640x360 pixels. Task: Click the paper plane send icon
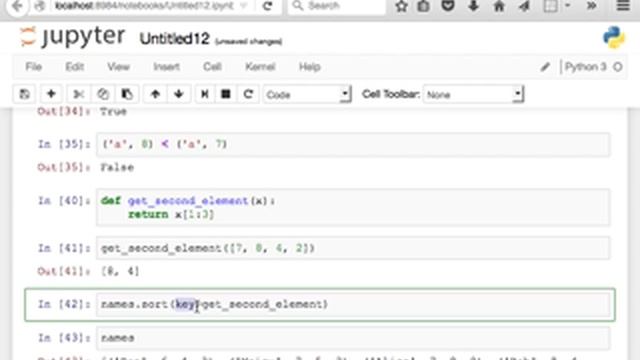click(524, 6)
